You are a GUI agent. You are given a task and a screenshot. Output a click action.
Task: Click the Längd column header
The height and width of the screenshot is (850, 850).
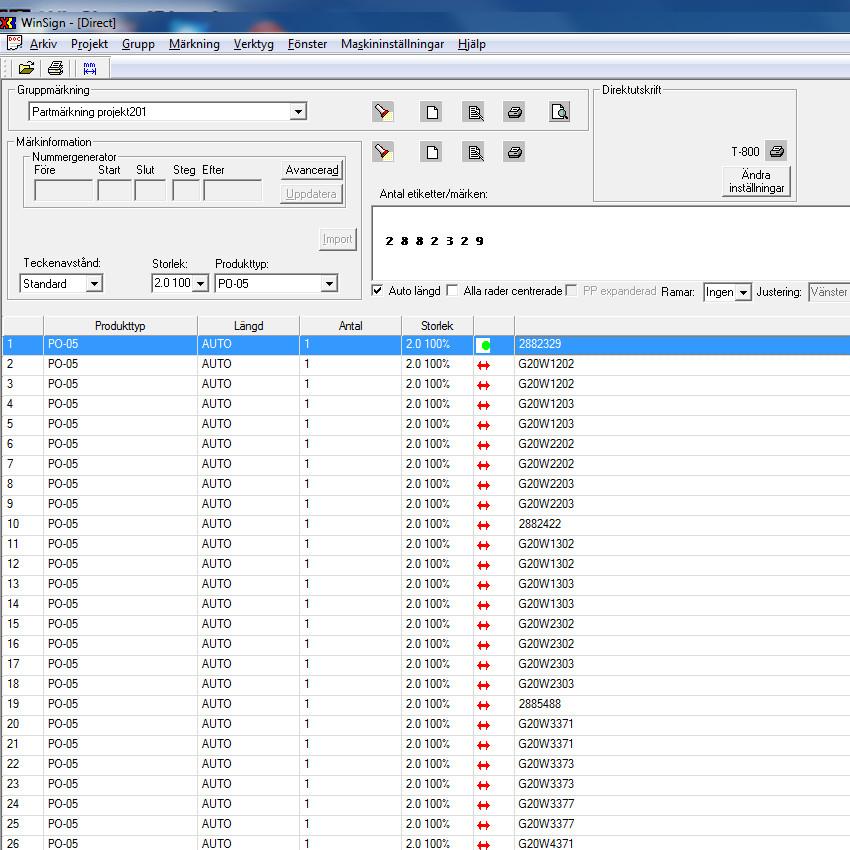click(248, 326)
